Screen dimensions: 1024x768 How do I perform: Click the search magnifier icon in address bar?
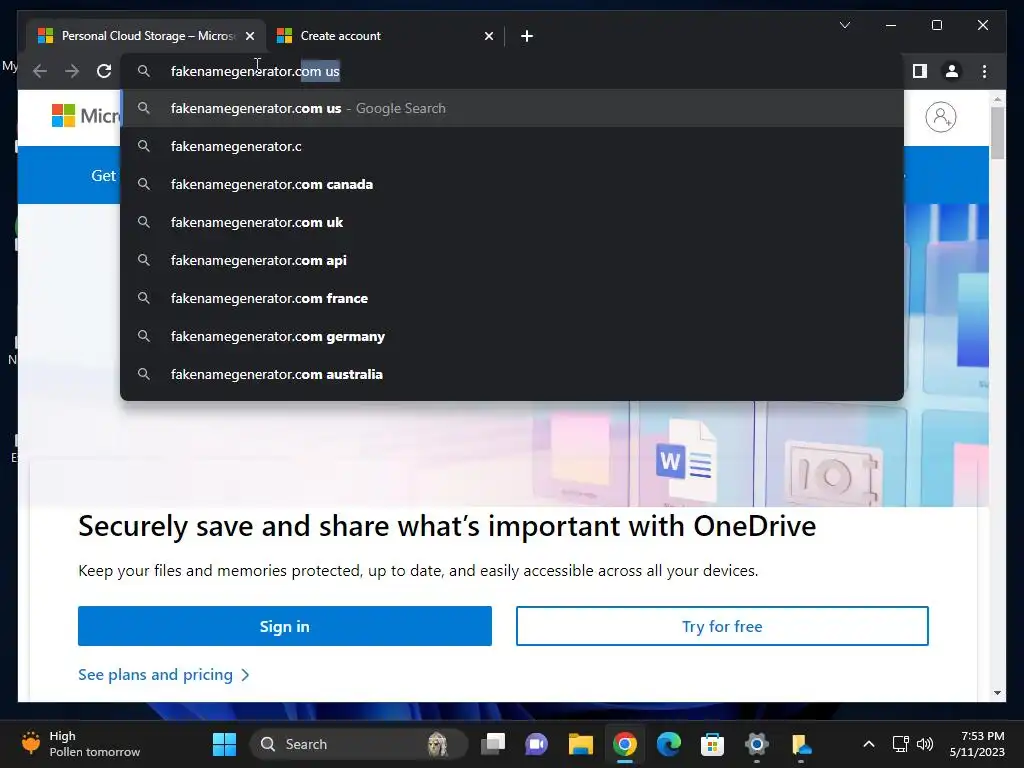click(x=144, y=71)
